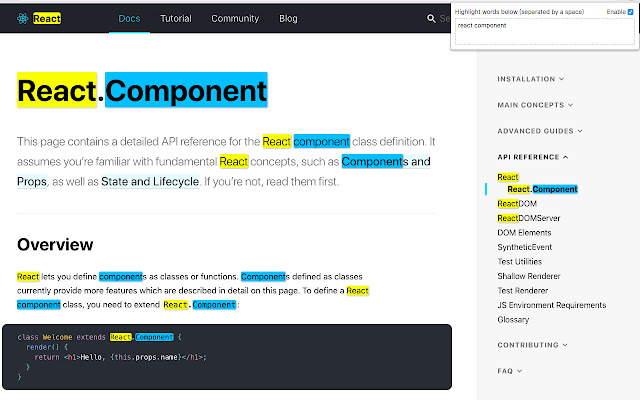Open the Test Utilities sidebar link
The width and height of the screenshot is (640, 400).
519,262
